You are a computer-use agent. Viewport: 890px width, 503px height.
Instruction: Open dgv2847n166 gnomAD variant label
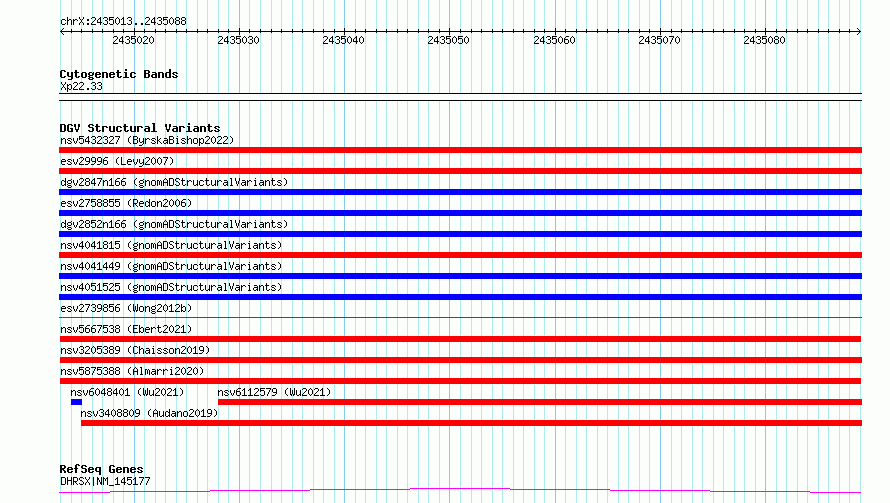point(174,182)
